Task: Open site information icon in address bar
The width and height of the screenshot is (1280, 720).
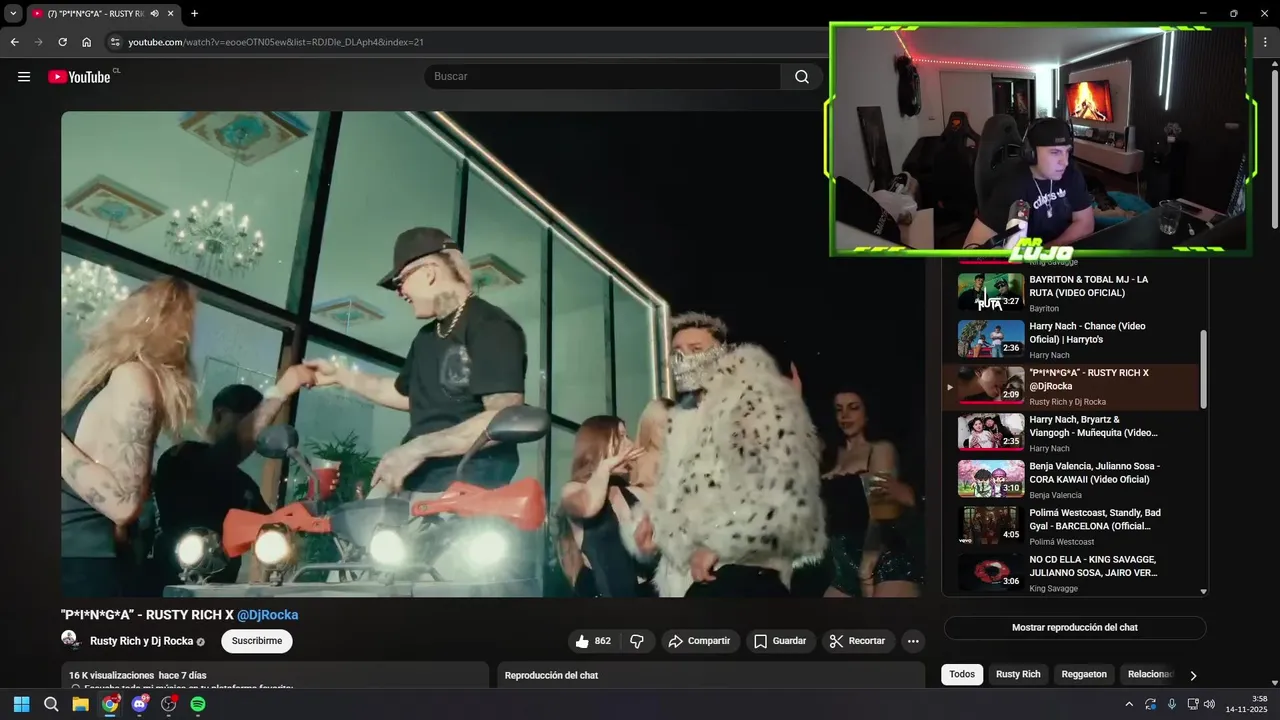Action: coord(114,42)
